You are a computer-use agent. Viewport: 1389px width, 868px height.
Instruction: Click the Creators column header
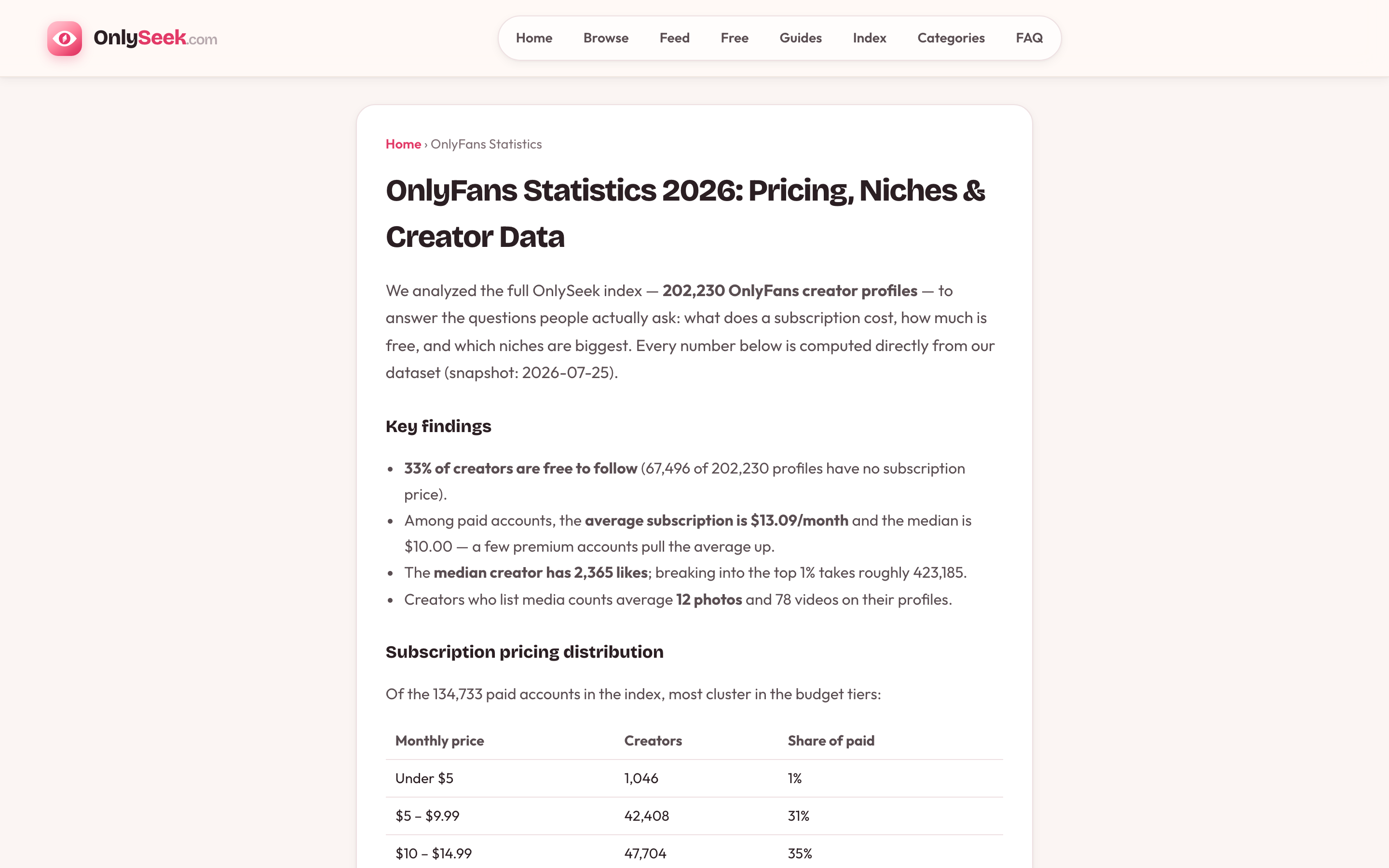tap(653, 741)
